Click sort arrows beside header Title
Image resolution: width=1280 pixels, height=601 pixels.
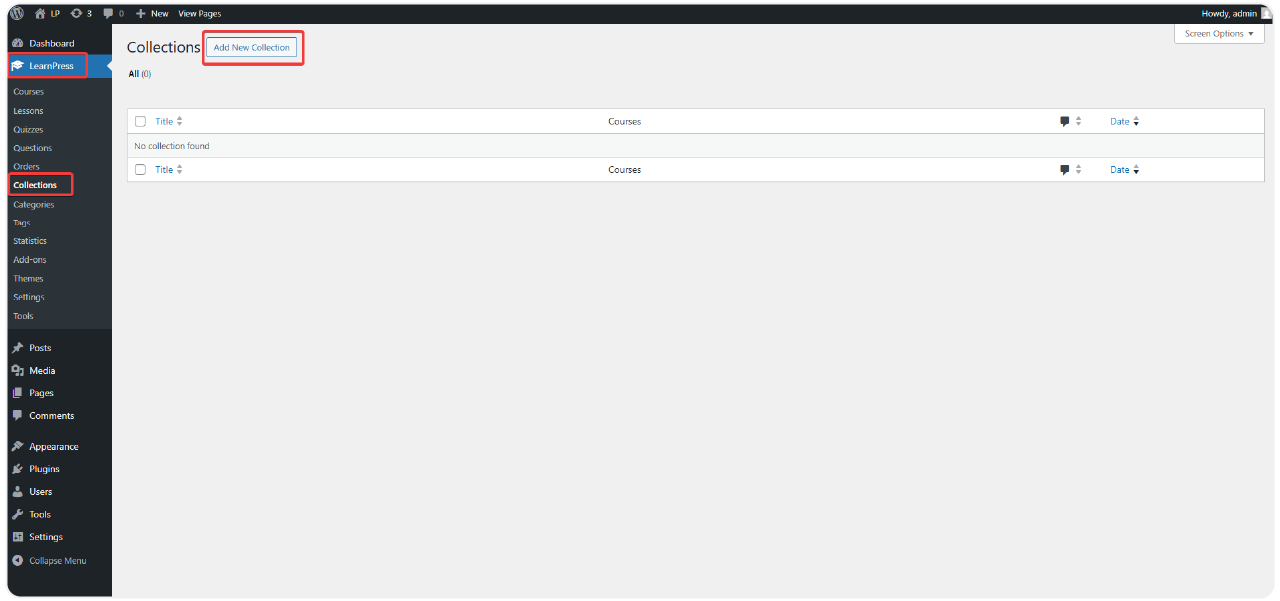[179, 121]
